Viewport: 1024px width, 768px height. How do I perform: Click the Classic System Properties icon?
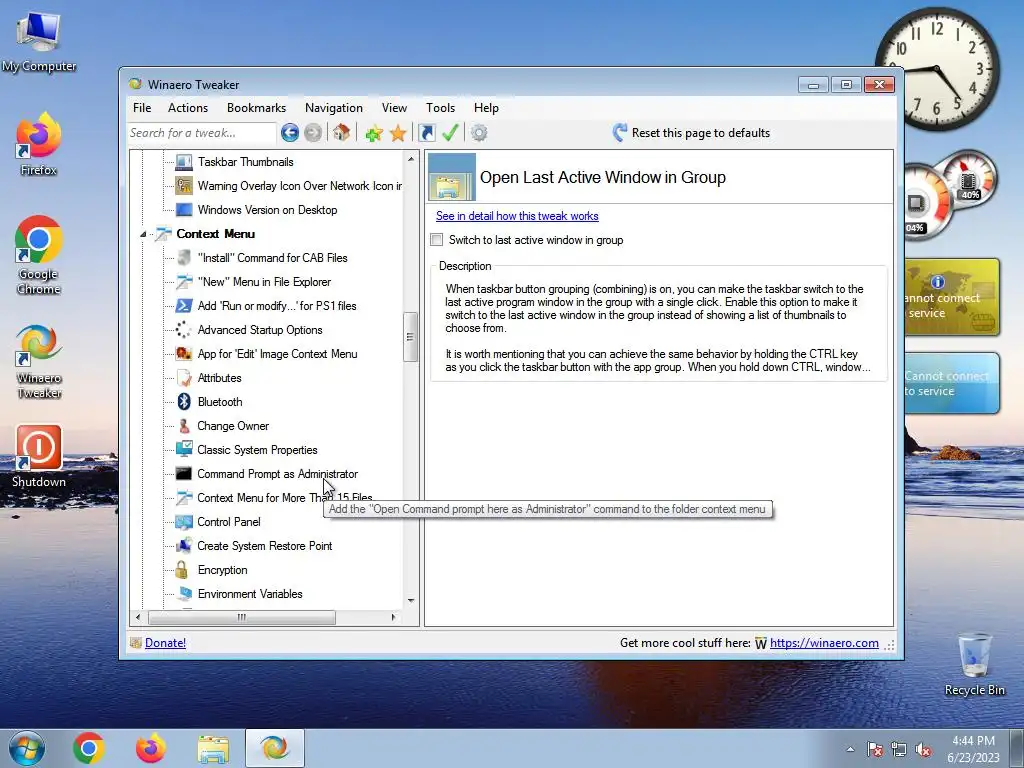pyautogui.click(x=184, y=449)
